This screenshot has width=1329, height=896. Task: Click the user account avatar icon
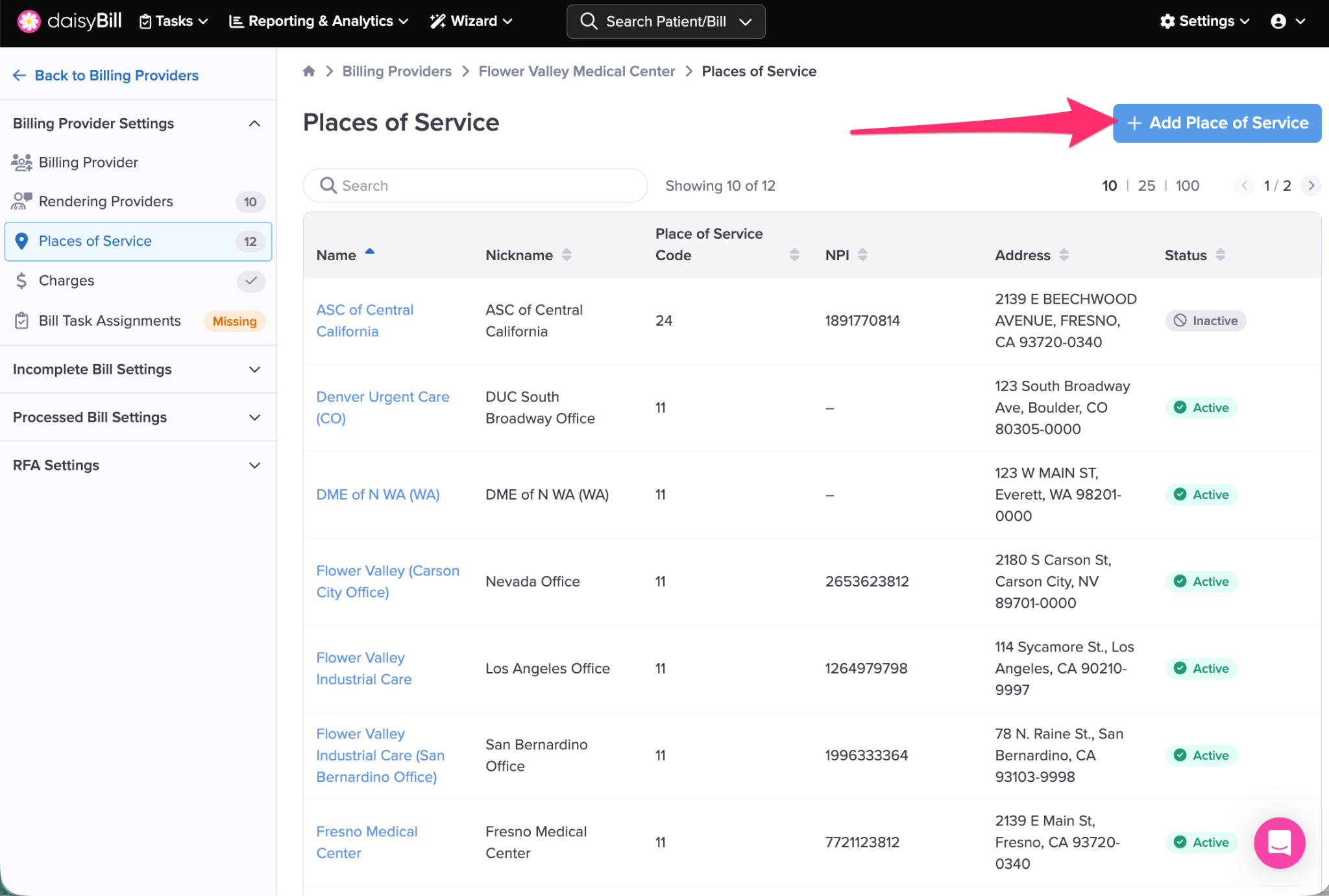pyautogui.click(x=1278, y=21)
